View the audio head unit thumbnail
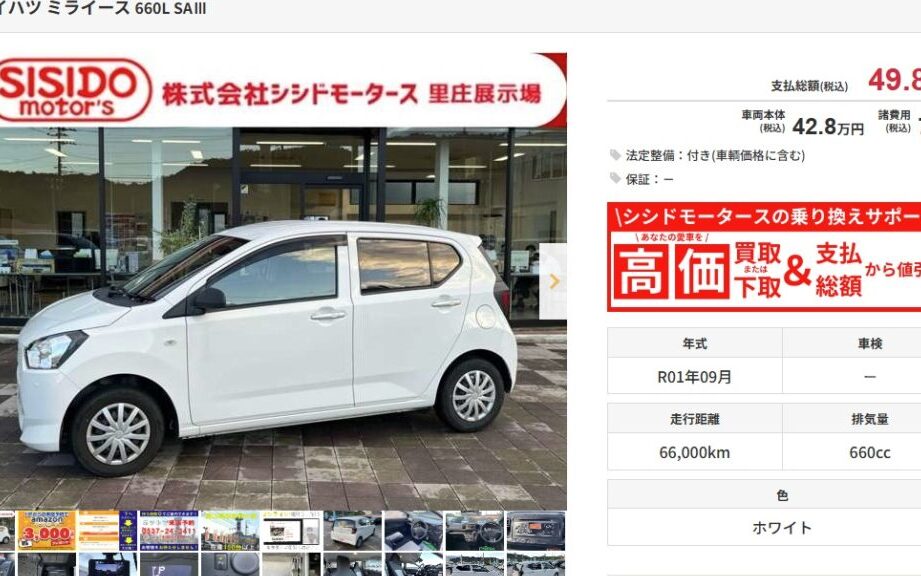This screenshot has height=576, width=921. [535, 531]
